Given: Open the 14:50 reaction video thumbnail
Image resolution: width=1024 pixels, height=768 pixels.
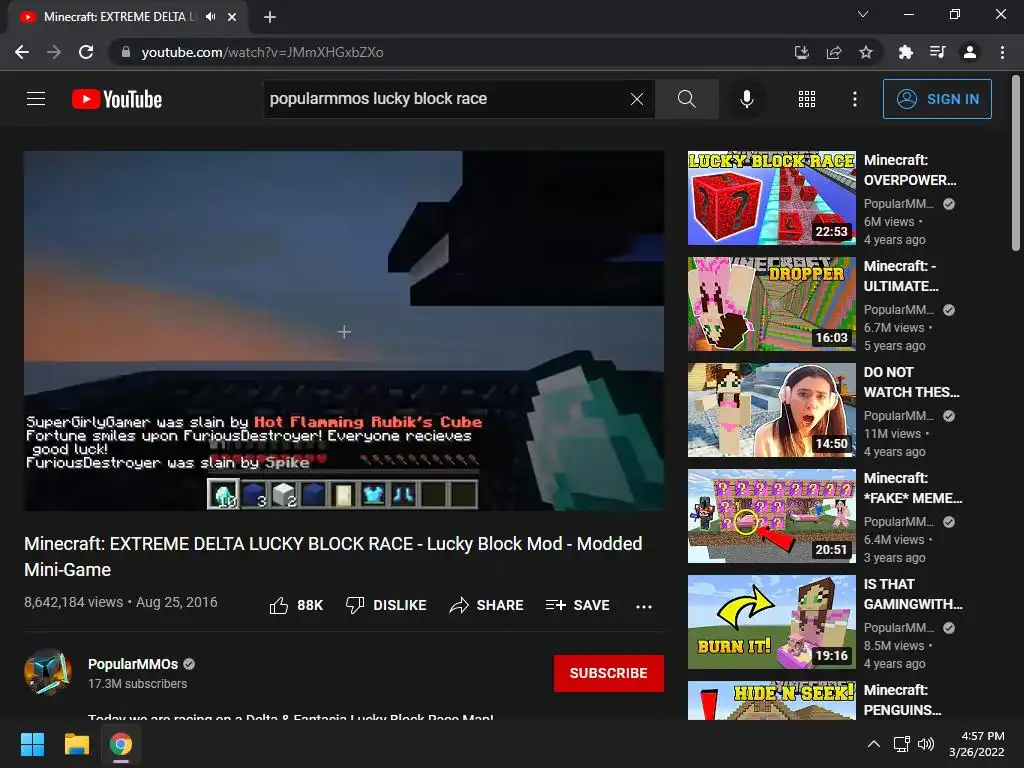Looking at the screenshot, I should tap(771, 409).
